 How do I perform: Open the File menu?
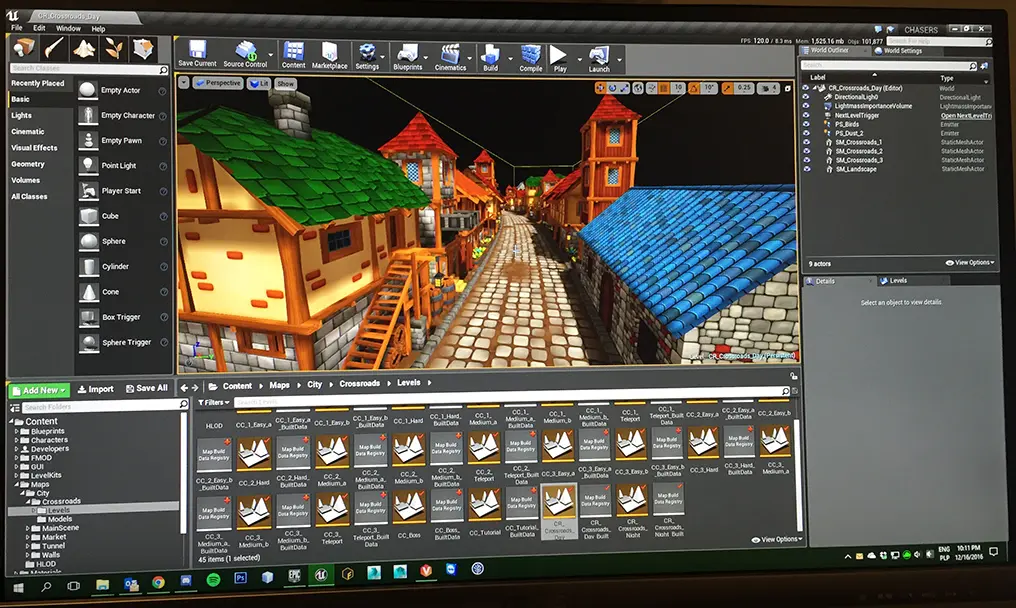[x=17, y=28]
